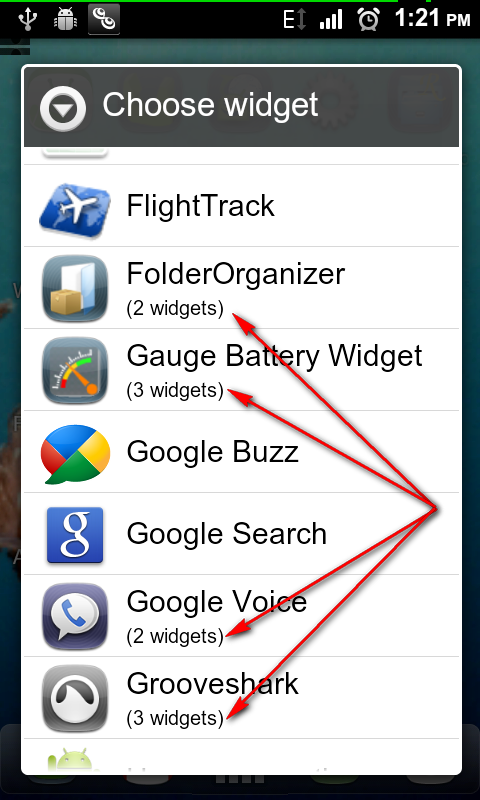Tap the Gauge Battery Widget gauge icon

tap(75, 370)
